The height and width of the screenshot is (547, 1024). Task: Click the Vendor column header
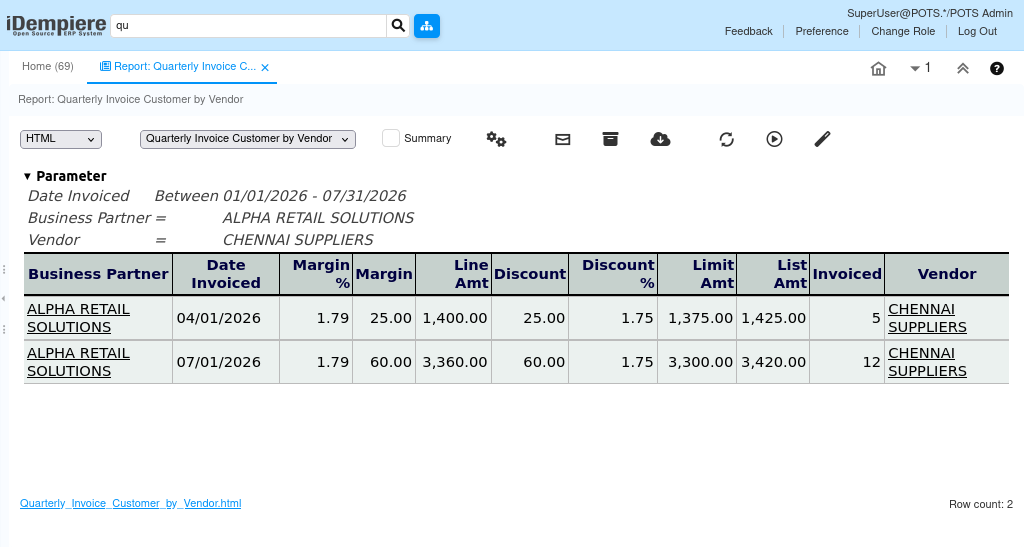[x=947, y=274]
